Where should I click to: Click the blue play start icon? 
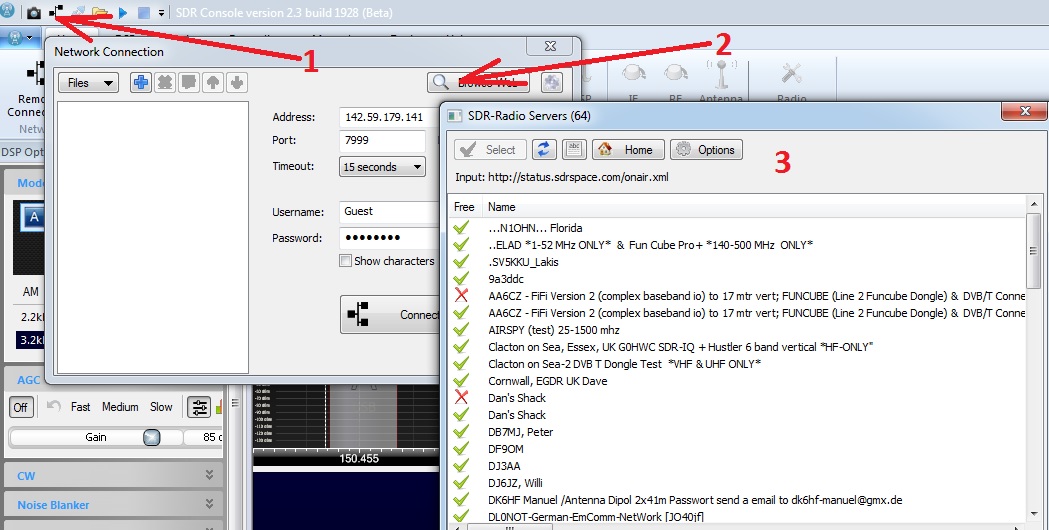123,13
